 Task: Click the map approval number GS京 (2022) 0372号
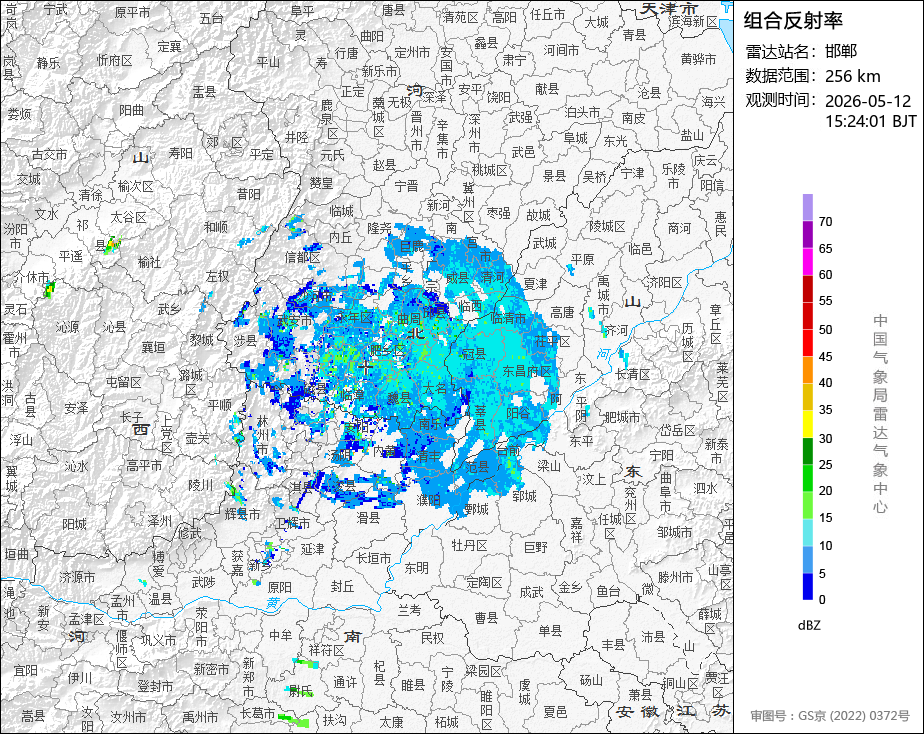[x=854, y=716]
